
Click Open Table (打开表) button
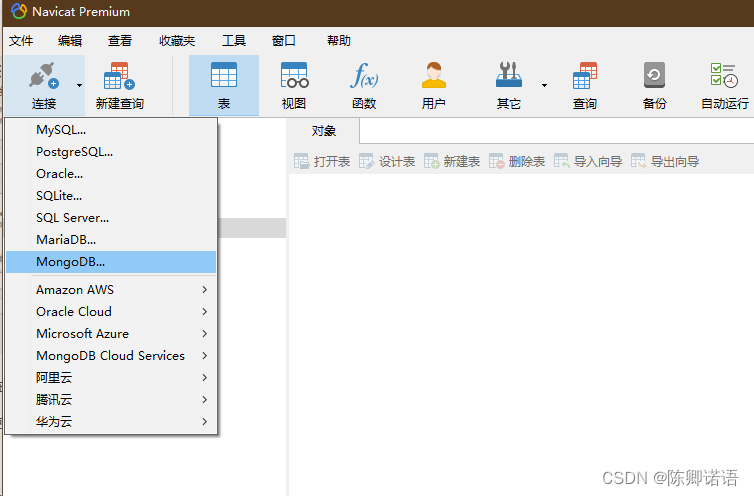tap(322, 161)
